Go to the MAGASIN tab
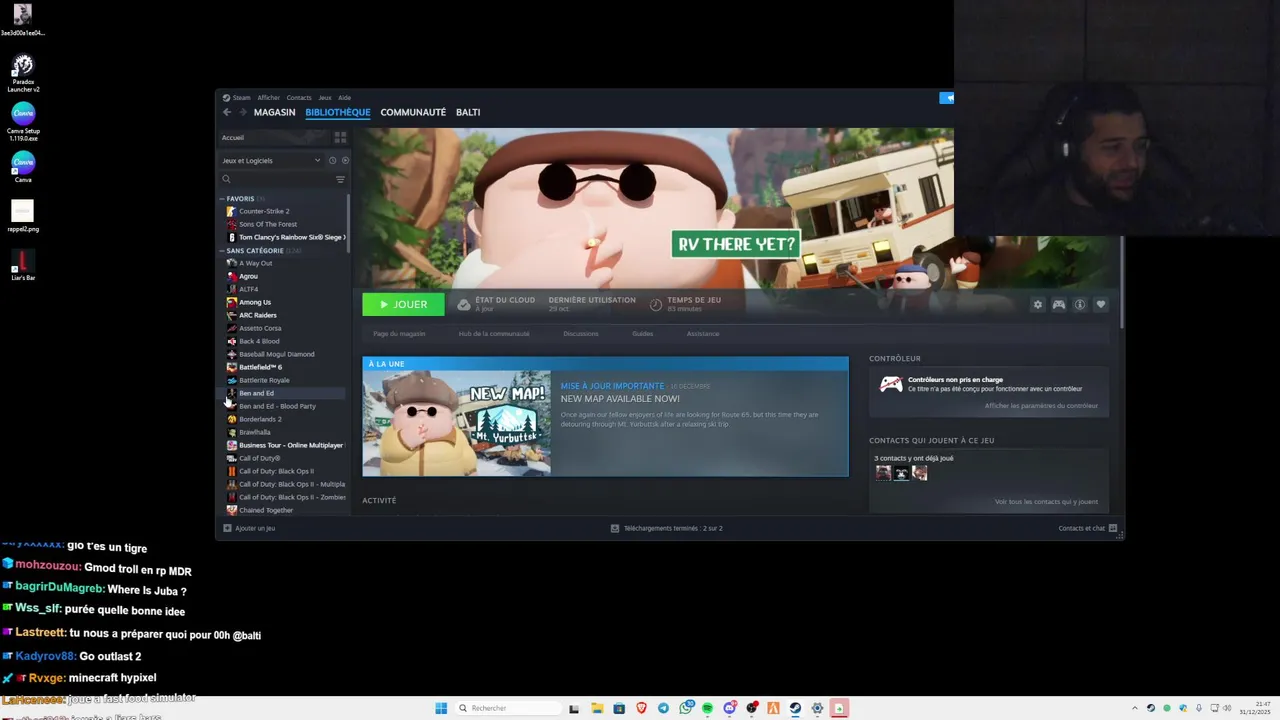This screenshot has width=1280, height=720. coord(274,112)
